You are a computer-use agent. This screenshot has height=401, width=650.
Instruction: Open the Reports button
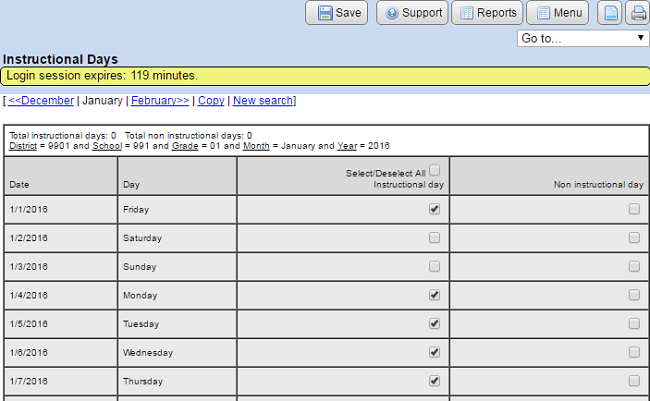click(487, 13)
